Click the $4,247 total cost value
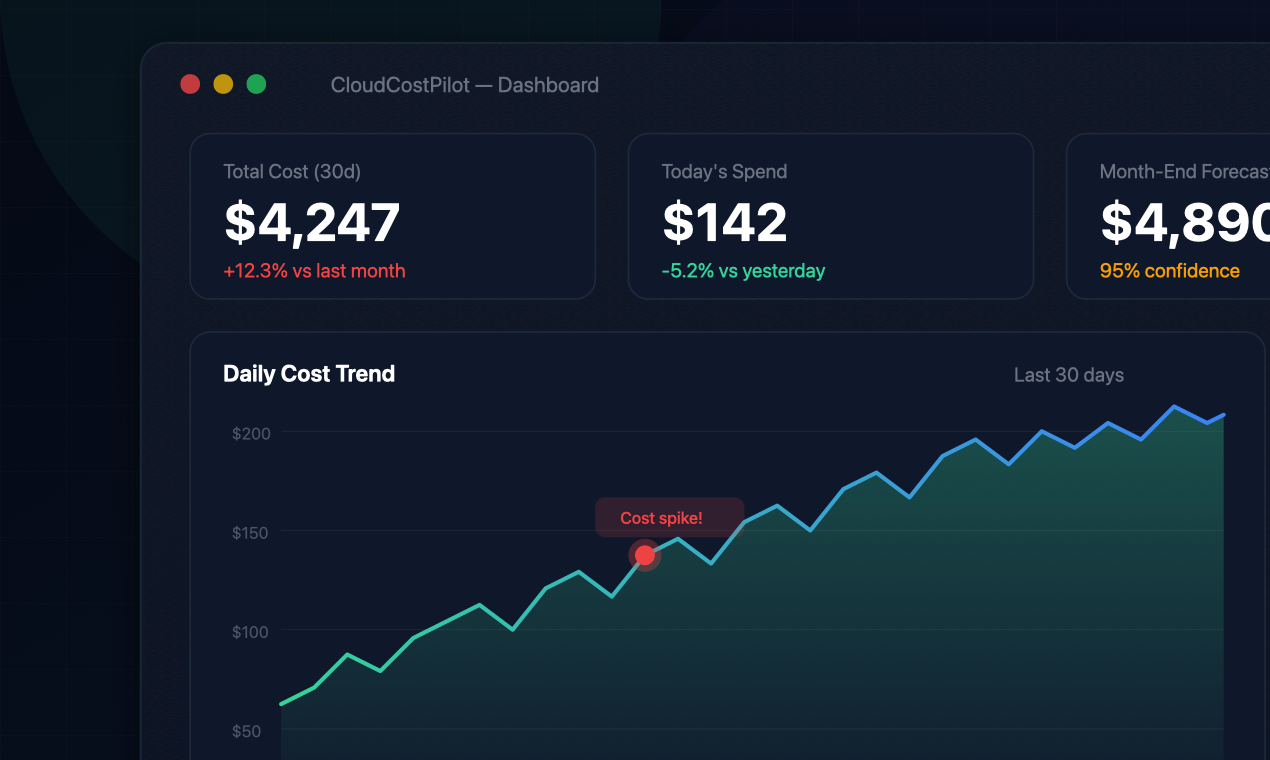The image size is (1270, 760). (x=311, y=222)
